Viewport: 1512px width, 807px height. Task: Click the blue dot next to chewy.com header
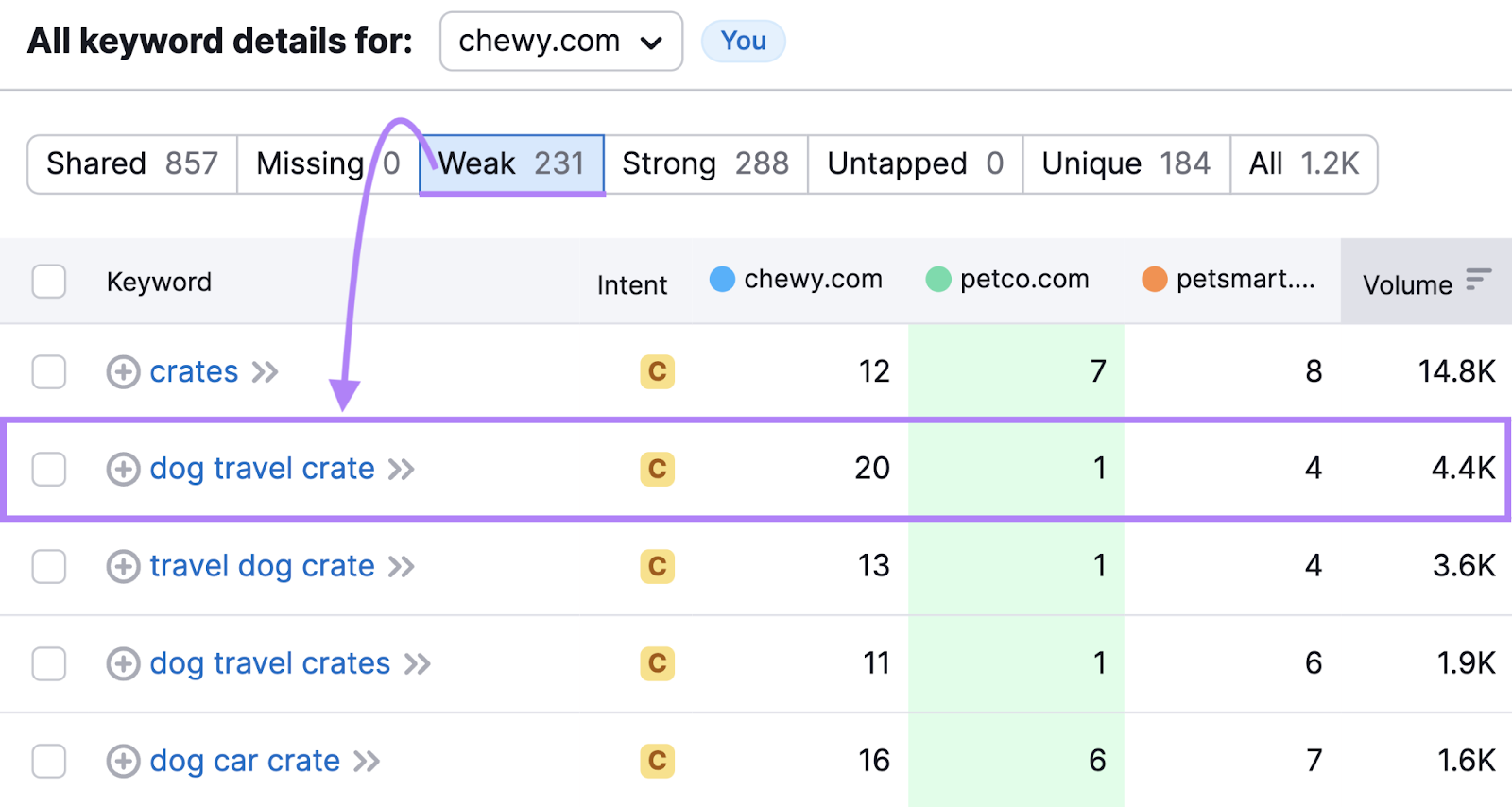722,279
